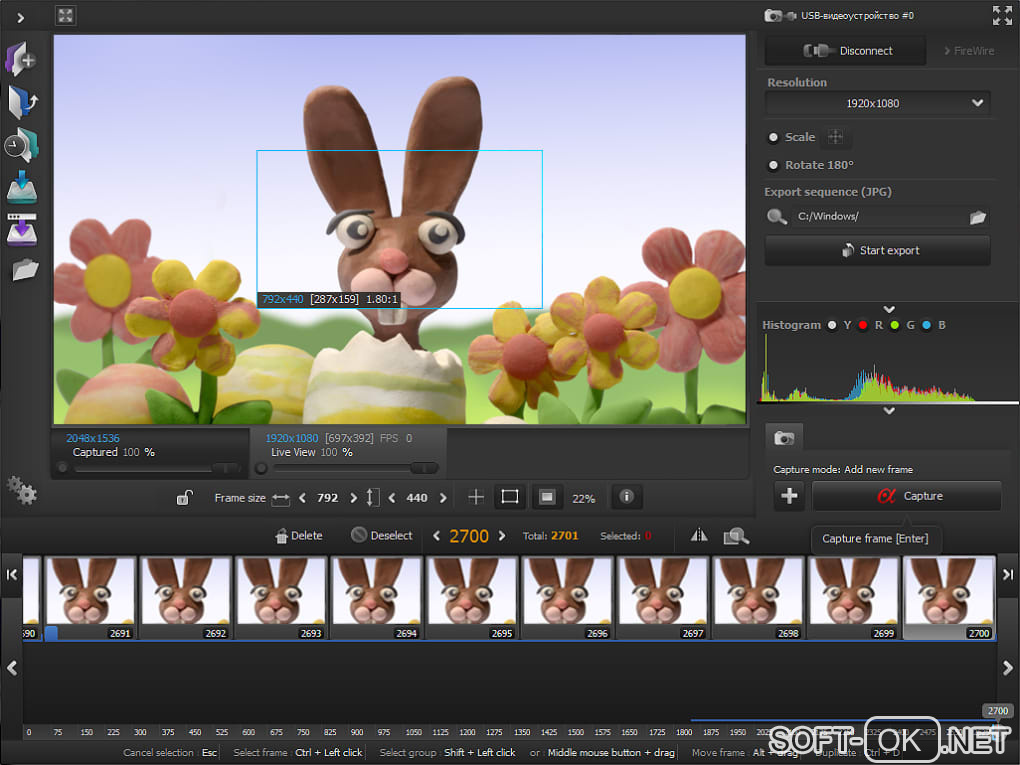Click the magnifier icon beside export path
The image size is (1020, 765).
[x=777, y=217]
